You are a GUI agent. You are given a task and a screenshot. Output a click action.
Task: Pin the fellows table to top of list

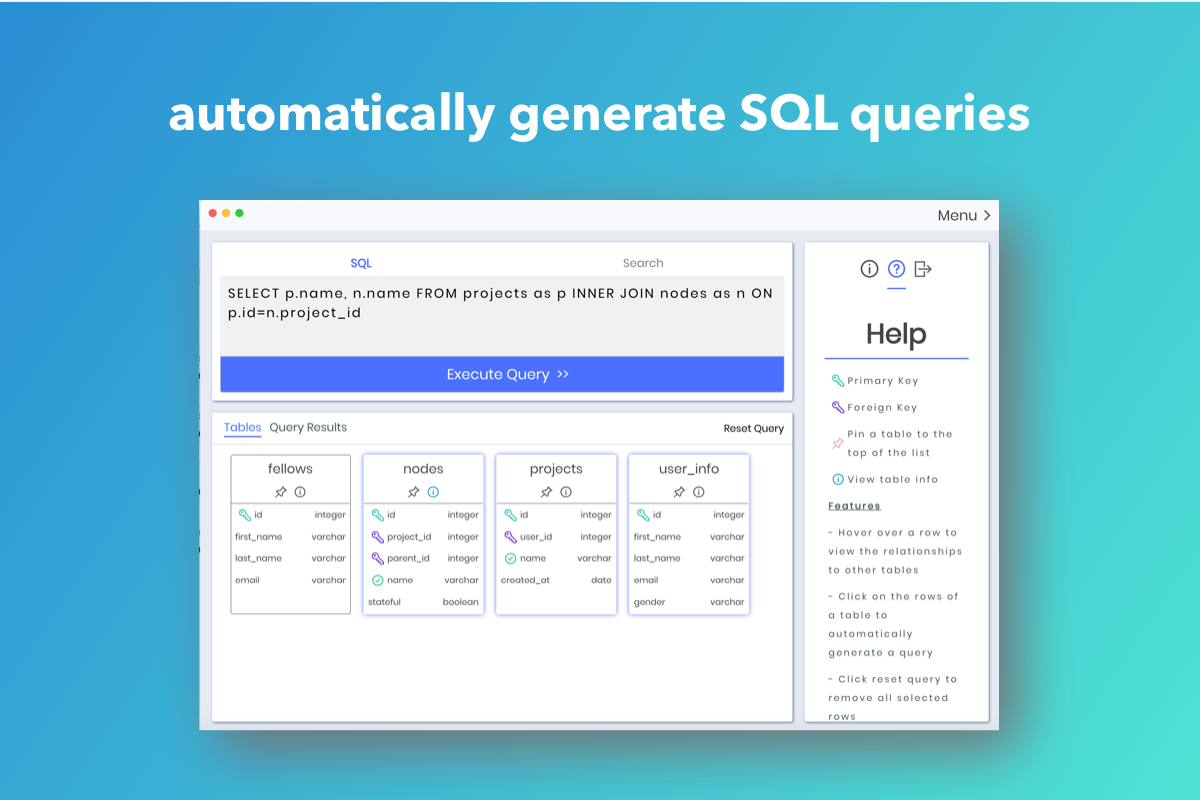pyautogui.click(x=279, y=492)
